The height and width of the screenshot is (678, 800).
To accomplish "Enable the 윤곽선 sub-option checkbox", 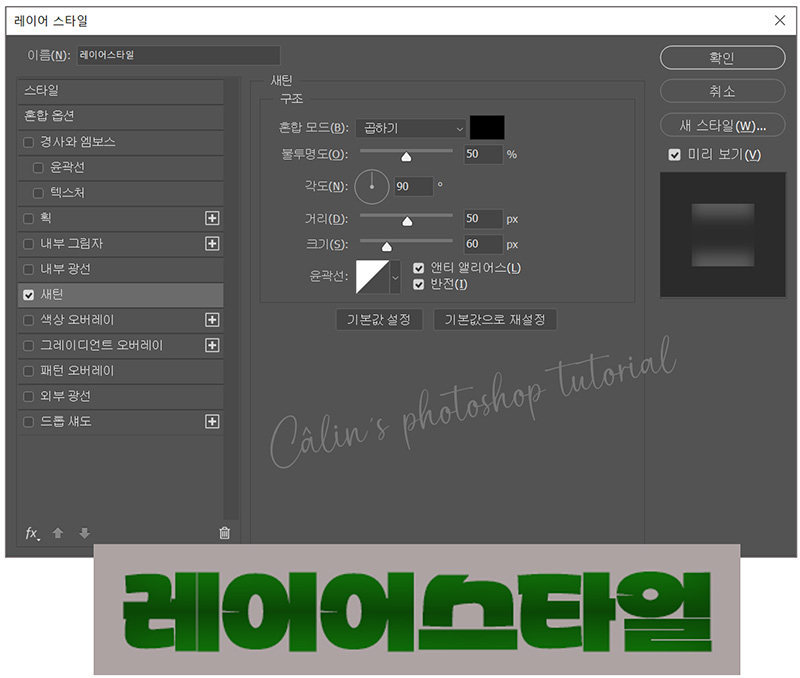I will (x=38, y=168).
